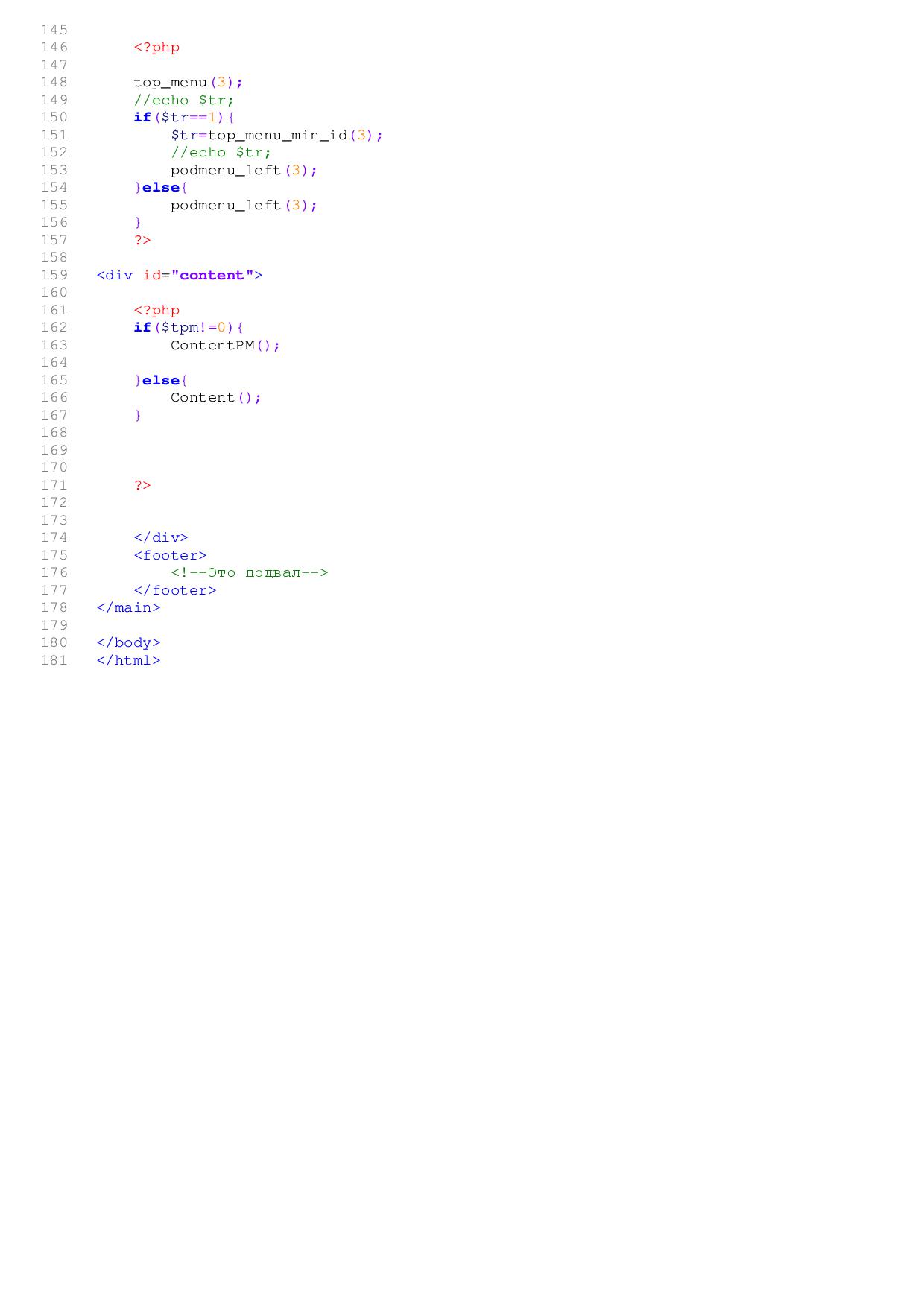The image size is (924, 1307).
Task: Click podmenu_left(3) on line 155
Action: click(x=243, y=205)
